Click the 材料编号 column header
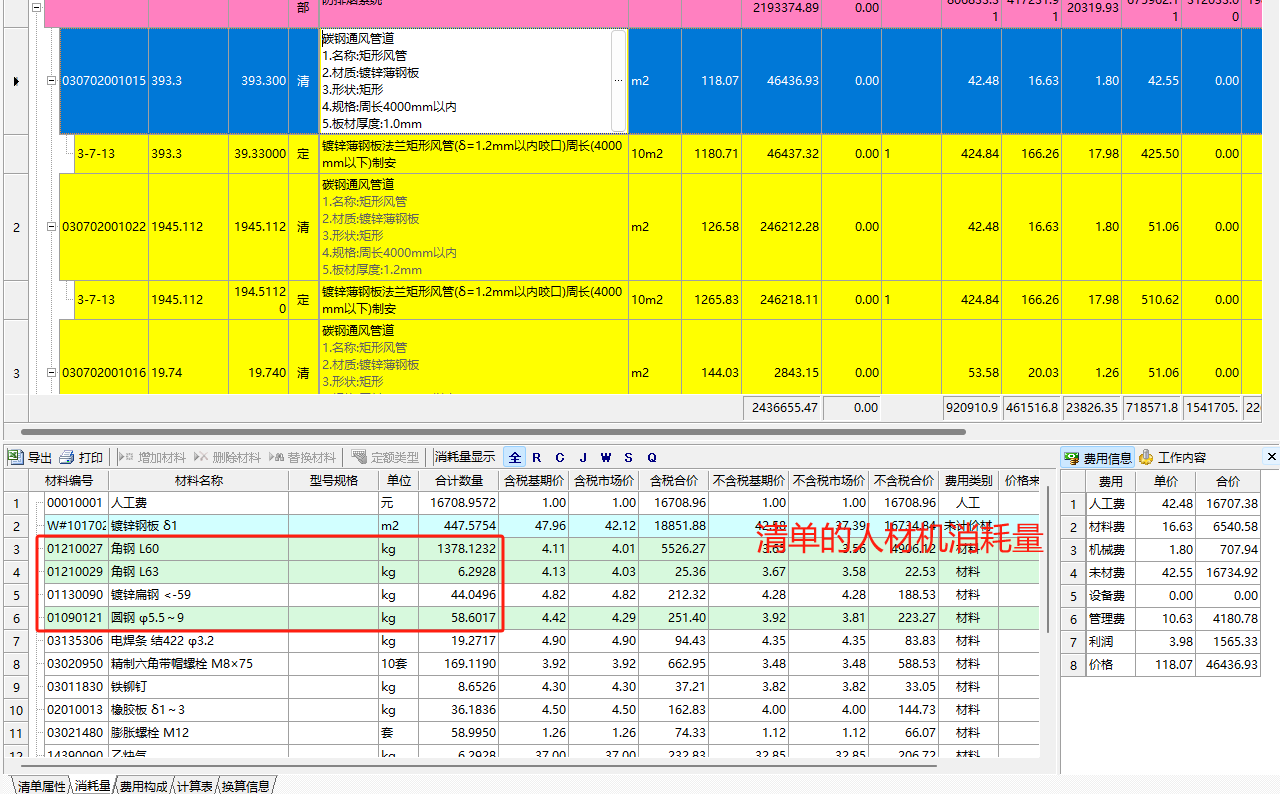 (x=68, y=480)
